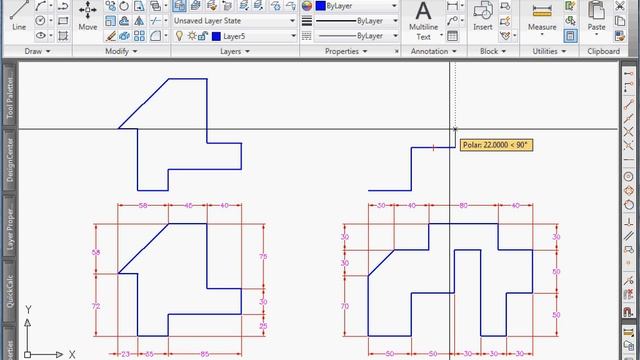
Task: Click the Mirror tool in Modify panel
Action: point(139,20)
